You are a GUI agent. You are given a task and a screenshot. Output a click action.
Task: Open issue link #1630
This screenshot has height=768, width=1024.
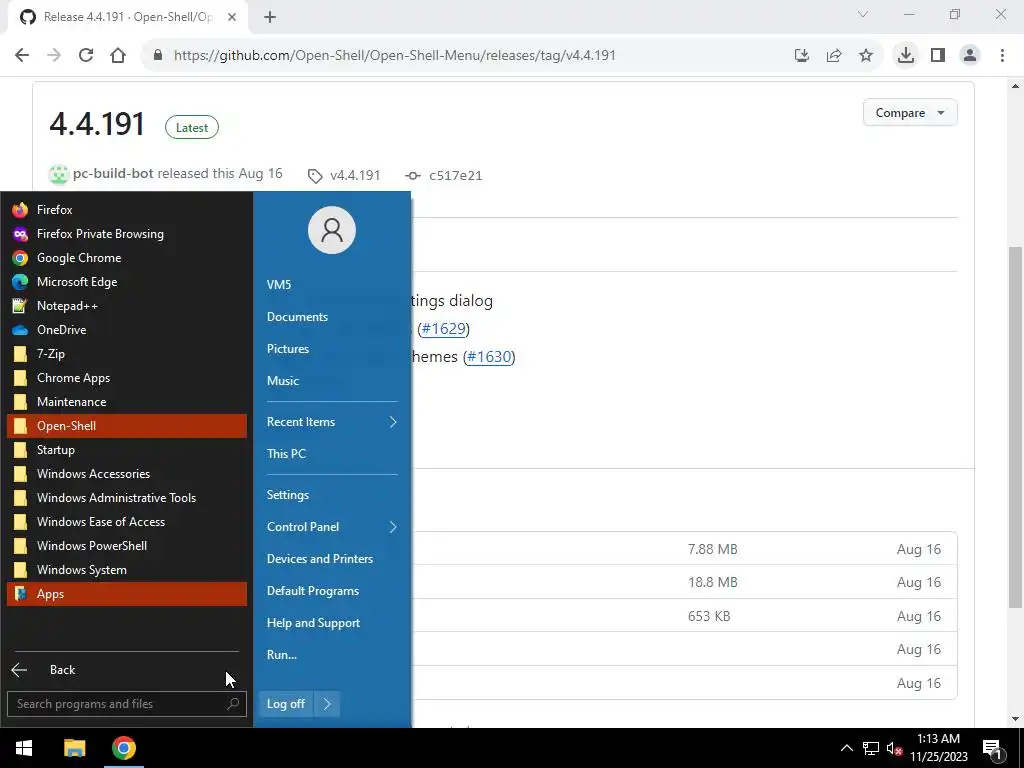pos(489,357)
